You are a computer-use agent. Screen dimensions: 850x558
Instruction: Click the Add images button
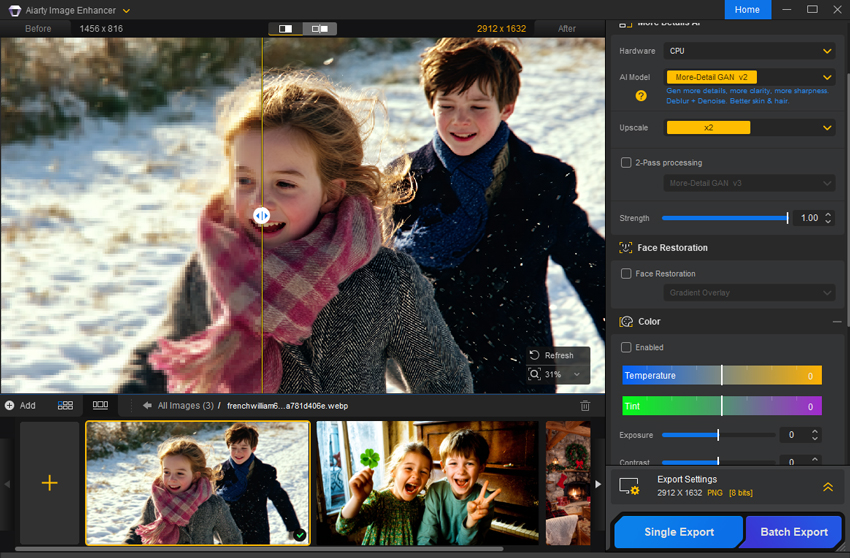pyautogui.click(x=21, y=406)
